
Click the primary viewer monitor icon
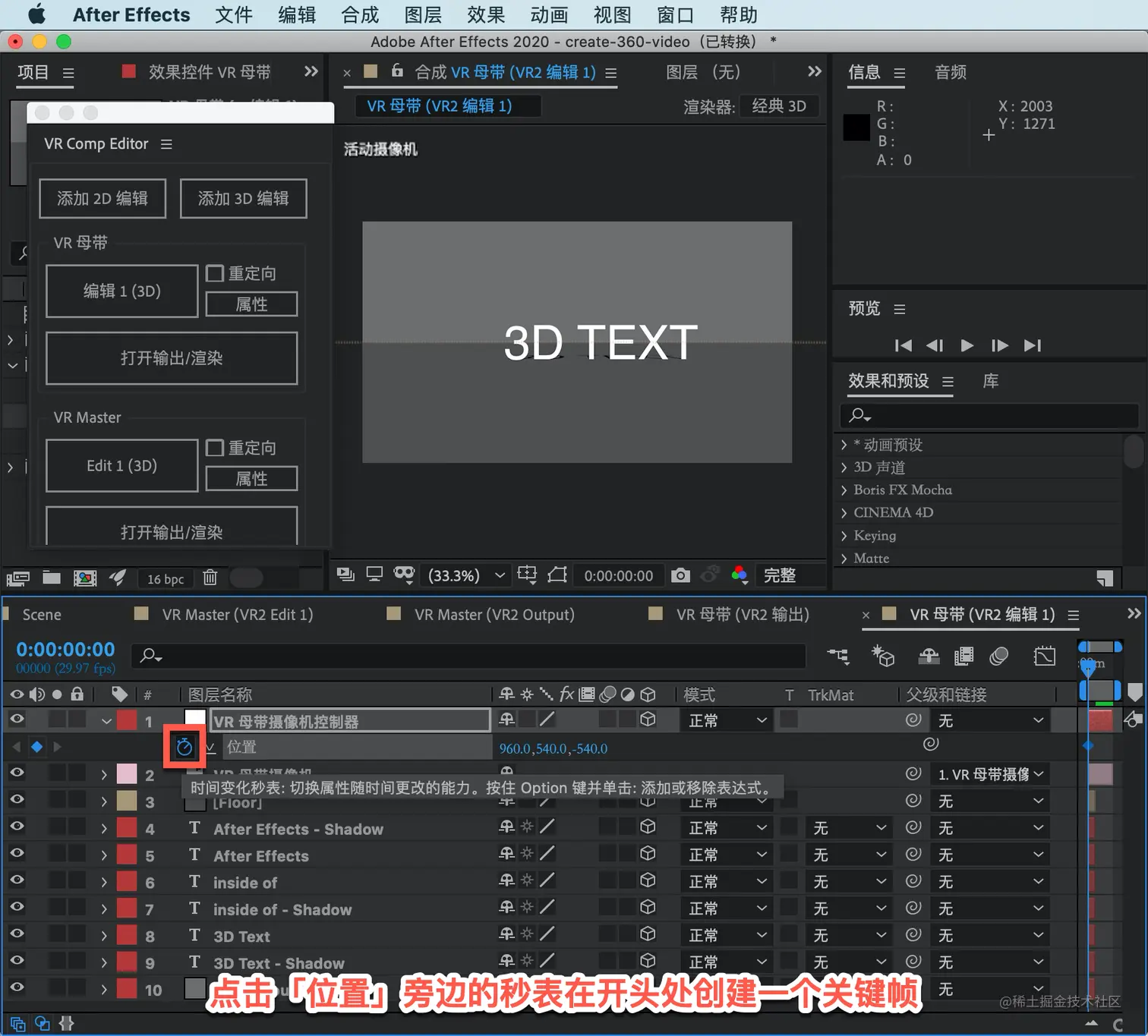pos(374,575)
